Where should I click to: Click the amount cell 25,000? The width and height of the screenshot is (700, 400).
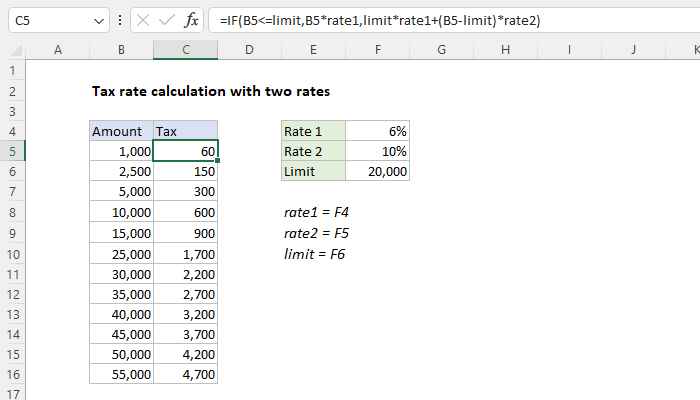point(121,254)
